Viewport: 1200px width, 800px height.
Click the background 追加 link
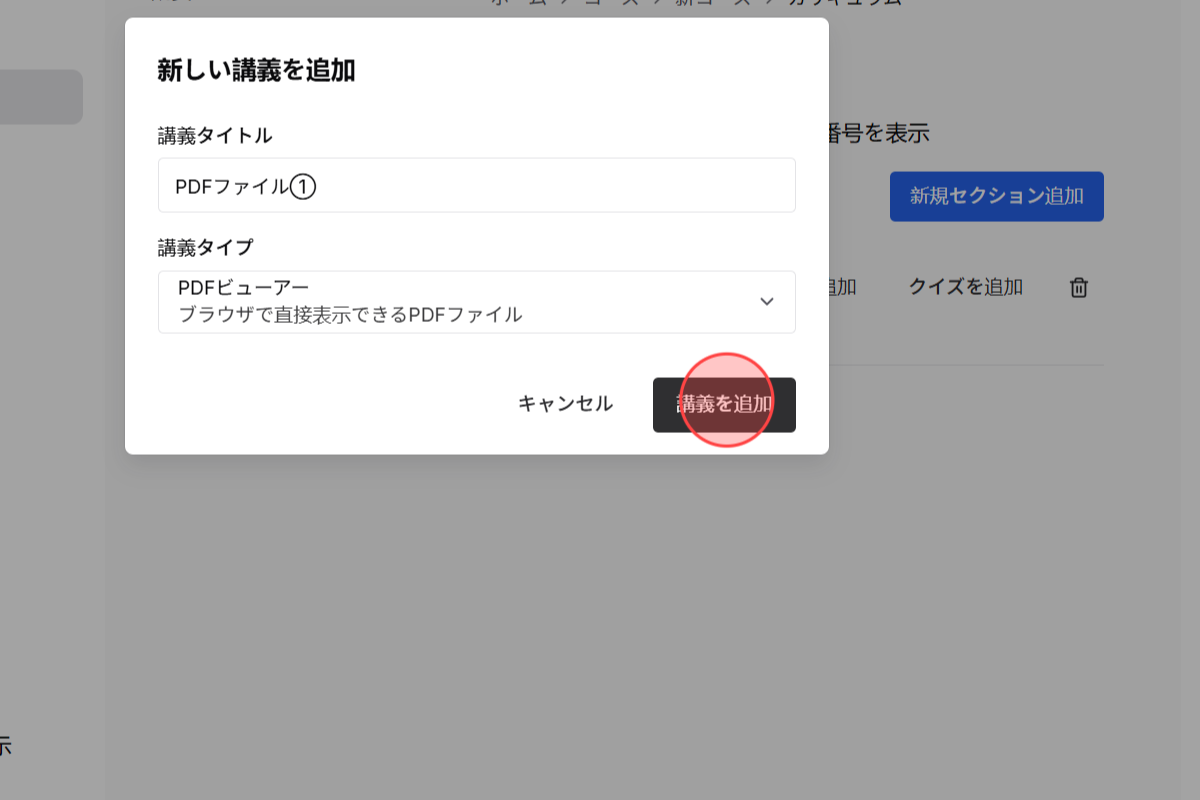[843, 287]
